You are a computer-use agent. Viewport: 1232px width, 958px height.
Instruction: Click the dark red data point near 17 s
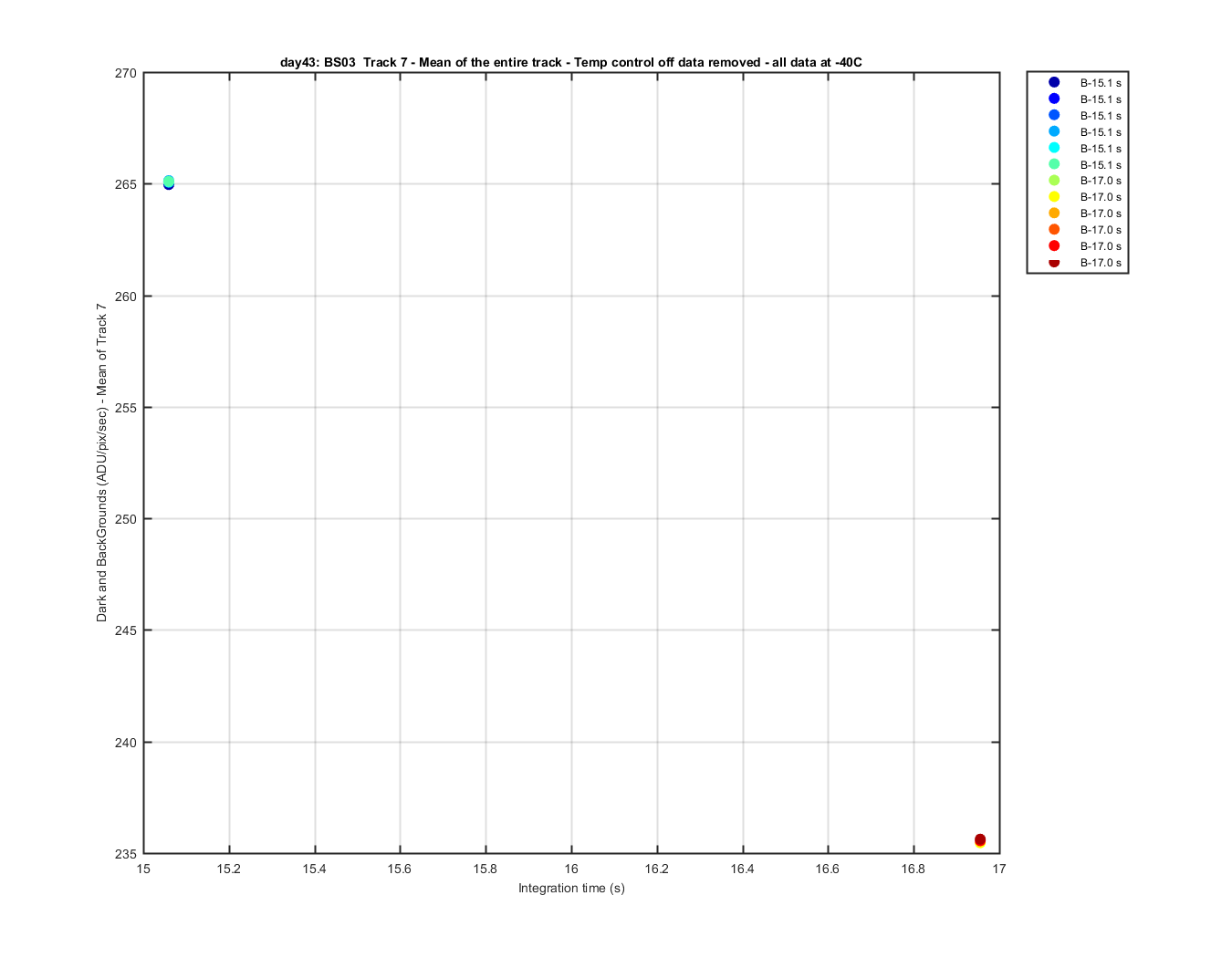point(980,839)
